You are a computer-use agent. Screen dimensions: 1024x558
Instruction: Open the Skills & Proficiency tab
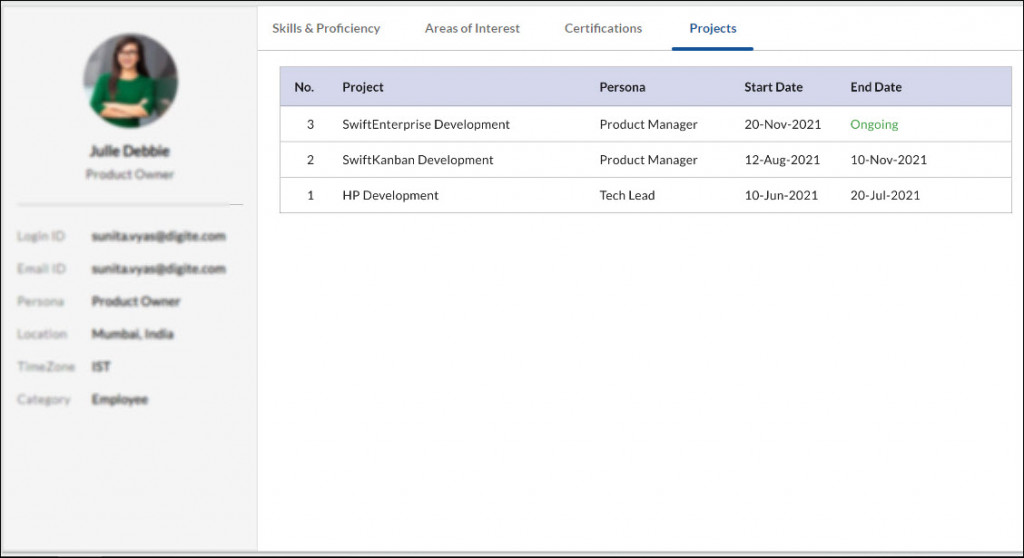(326, 28)
